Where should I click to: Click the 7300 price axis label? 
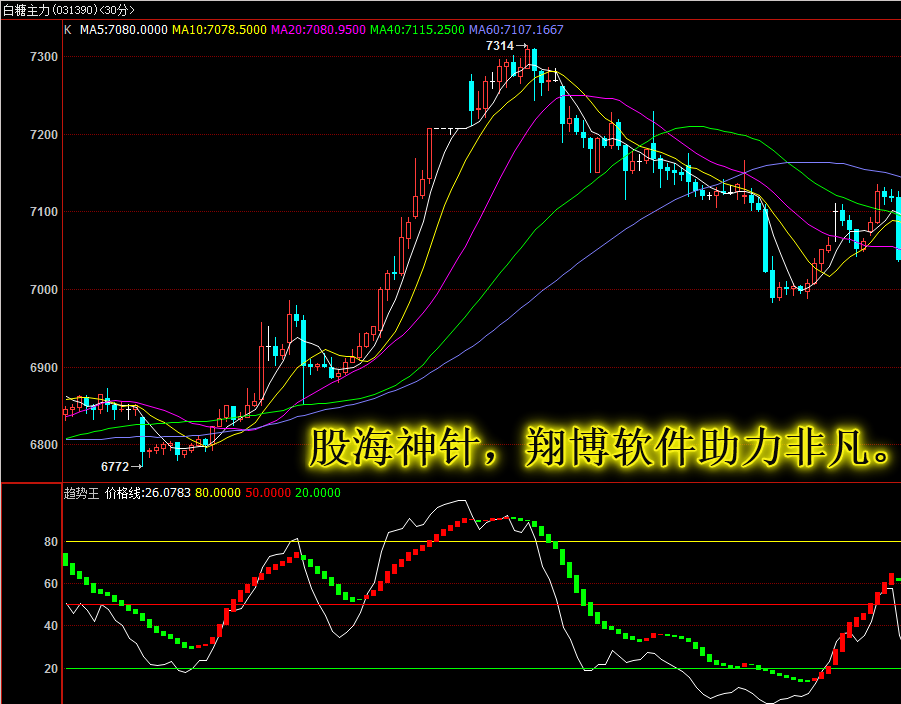pyautogui.click(x=44, y=57)
